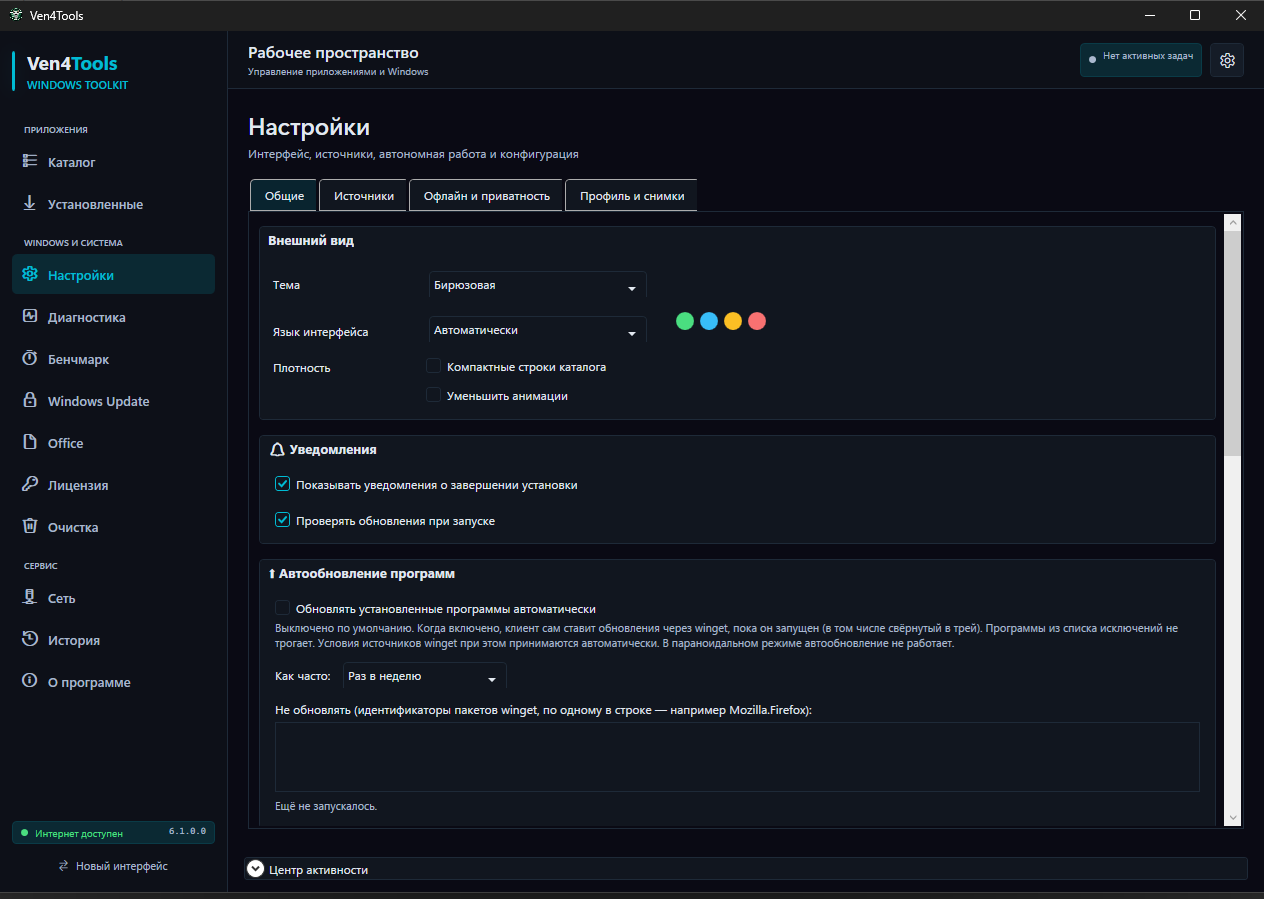Uncheck Проверять обновления при запуске
The width and height of the screenshot is (1264, 899).
(282, 521)
